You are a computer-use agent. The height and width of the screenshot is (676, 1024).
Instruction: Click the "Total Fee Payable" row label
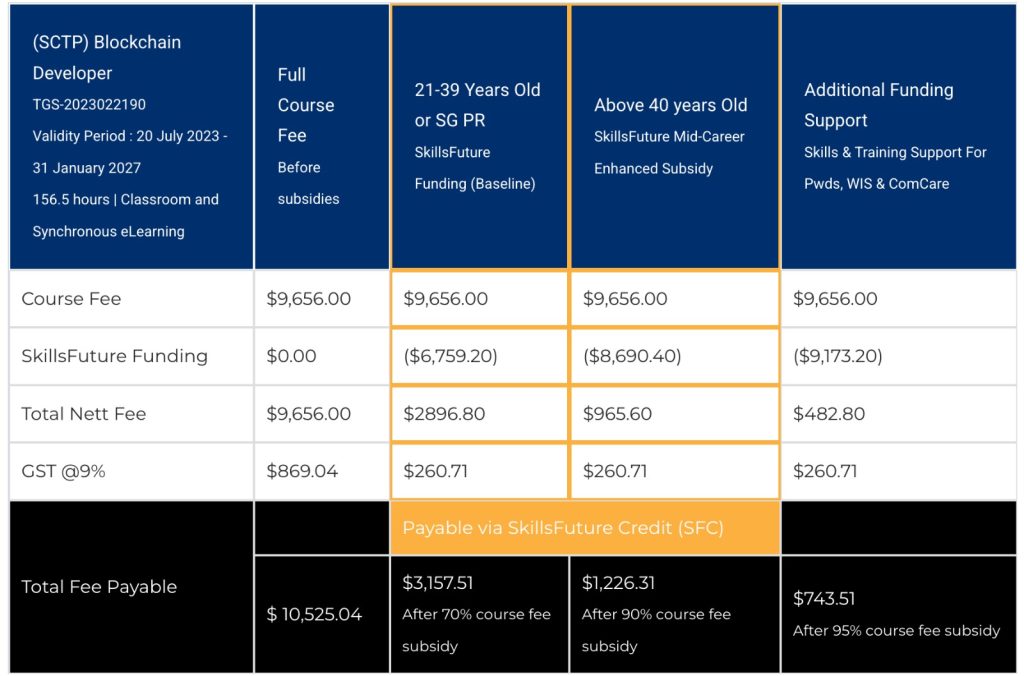click(99, 587)
